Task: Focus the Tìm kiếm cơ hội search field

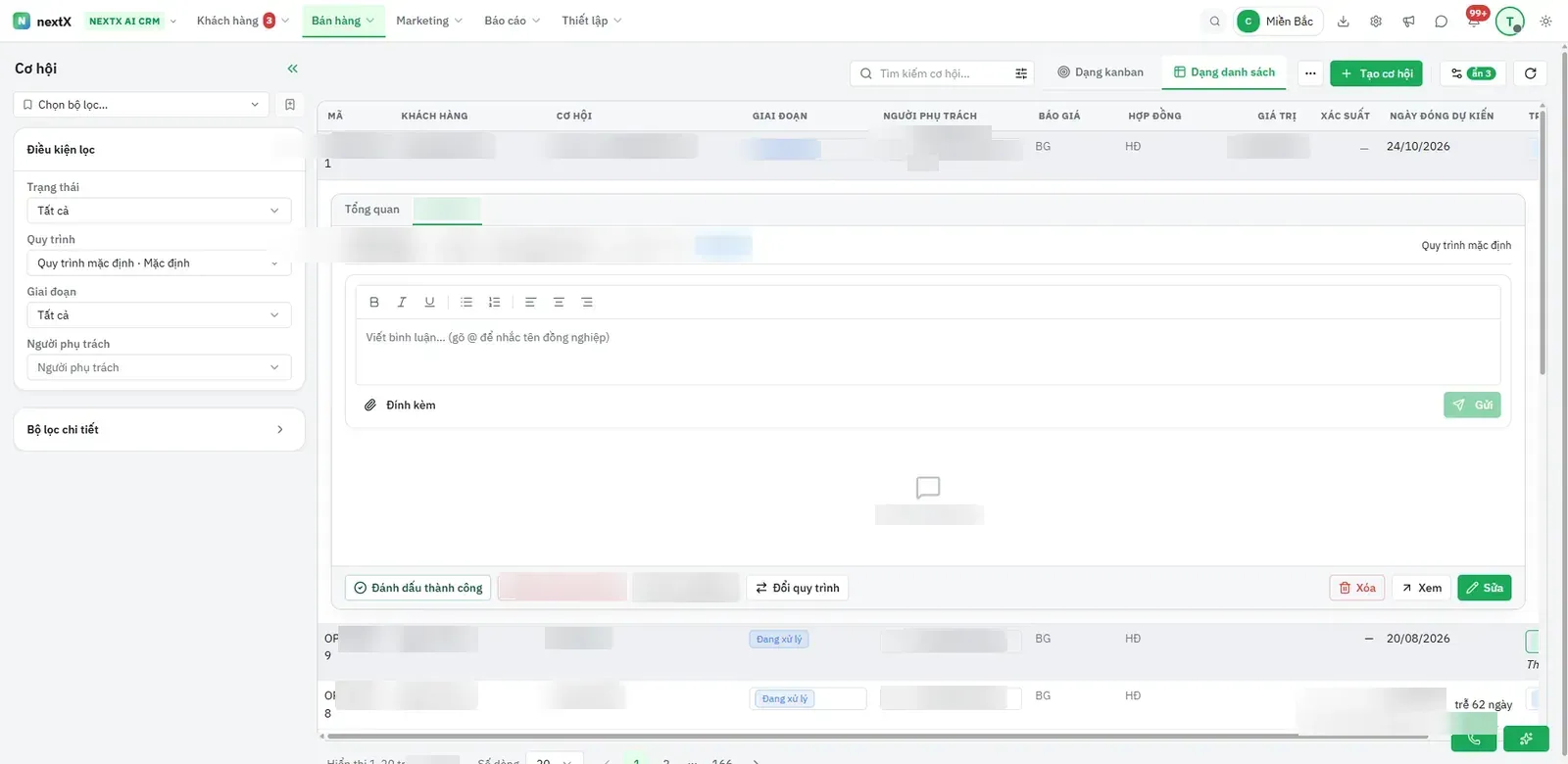Action: 941,73
